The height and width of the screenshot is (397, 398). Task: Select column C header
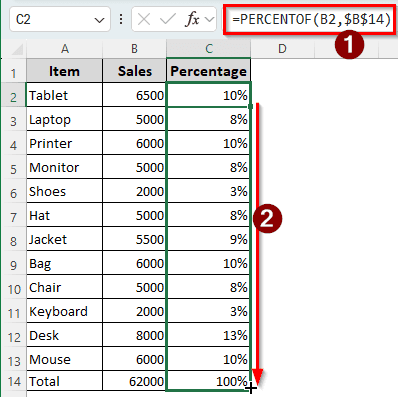(x=209, y=49)
